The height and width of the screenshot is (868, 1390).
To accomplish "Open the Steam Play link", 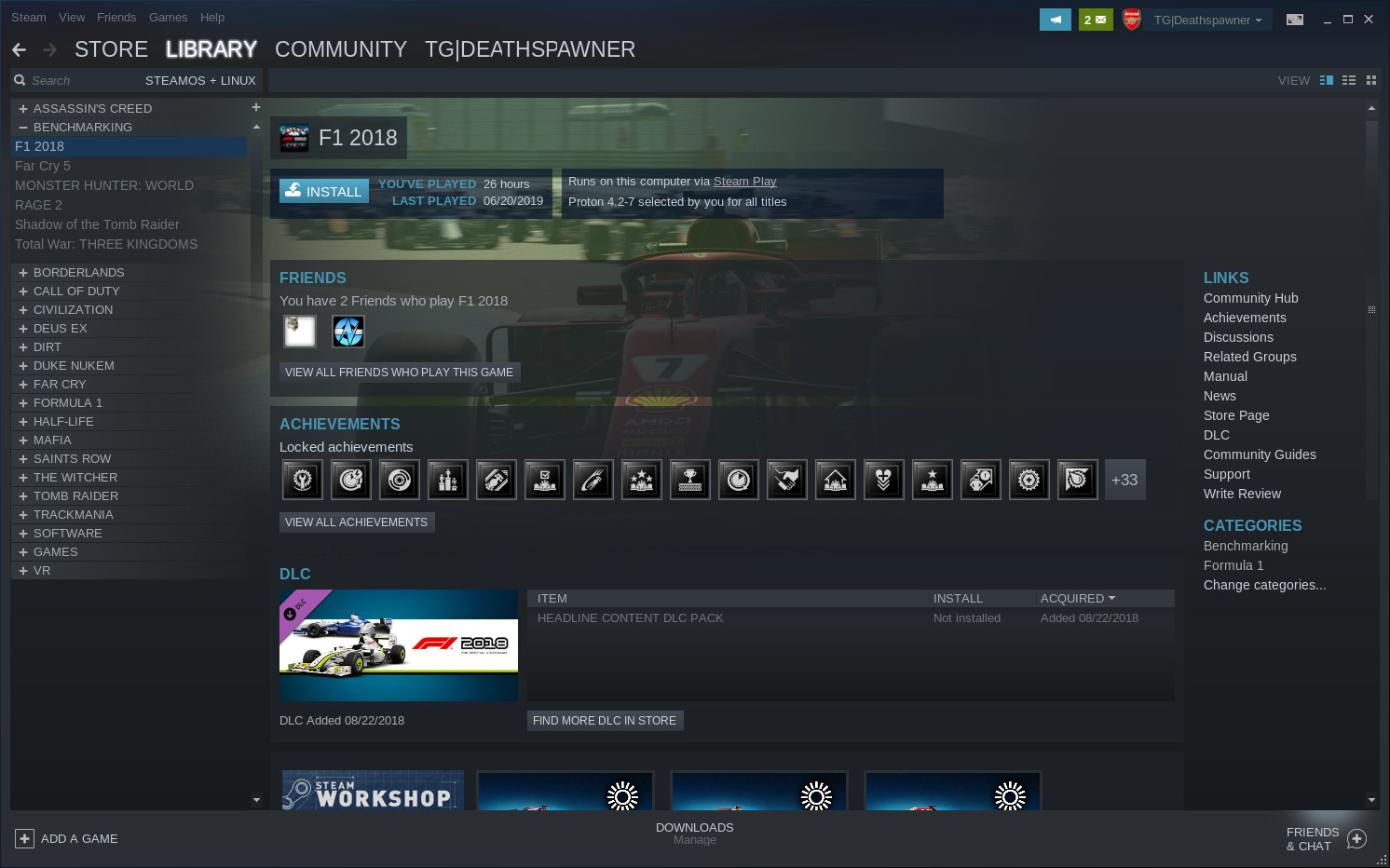I will coord(744,182).
